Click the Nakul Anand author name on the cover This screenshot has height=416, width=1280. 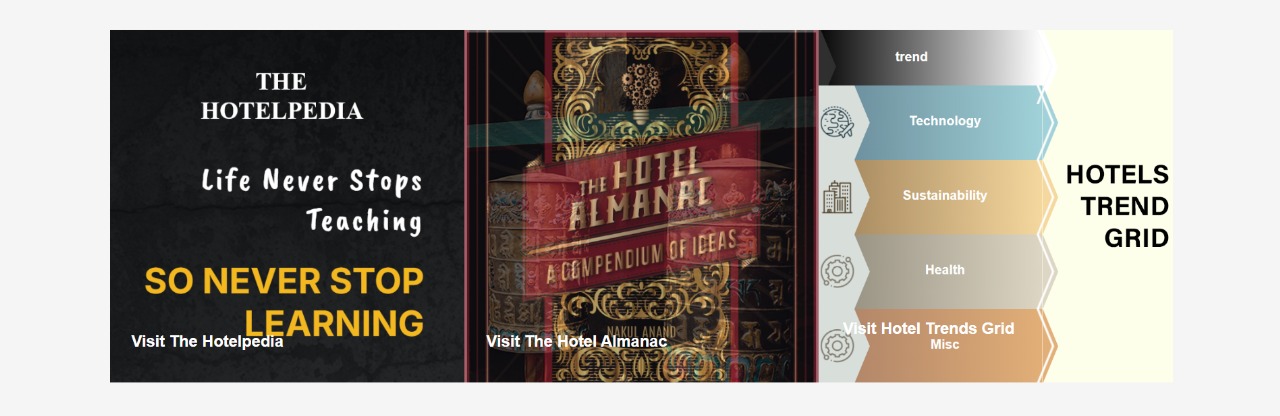(640, 329)
